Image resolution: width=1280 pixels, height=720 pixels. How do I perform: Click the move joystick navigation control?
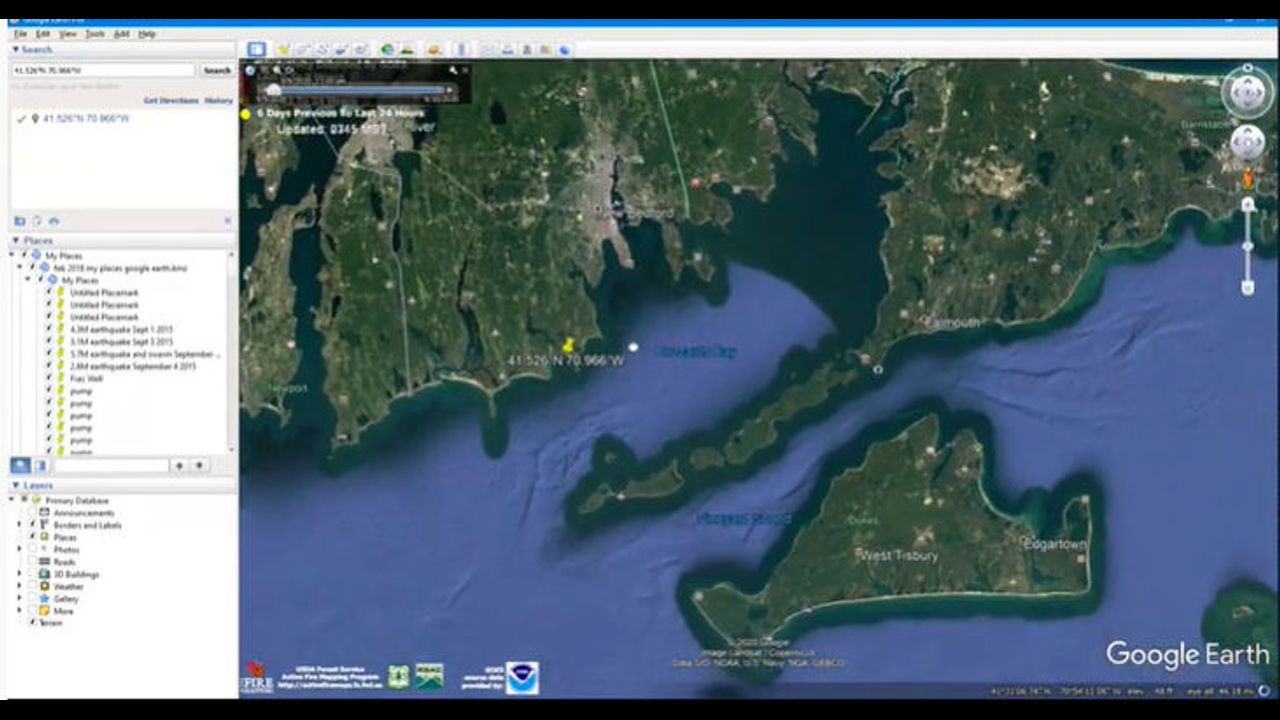click(1247, 143)
